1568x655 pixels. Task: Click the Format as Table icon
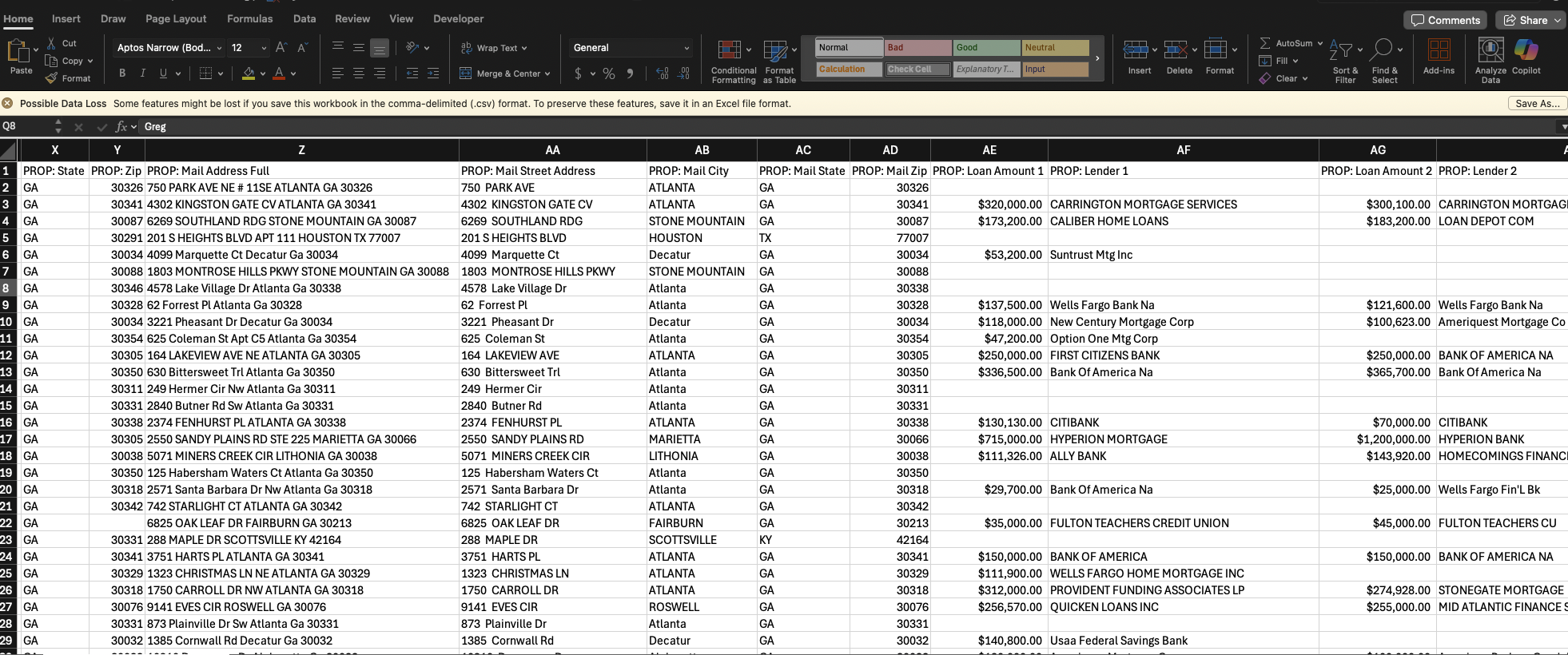[775, 51]
